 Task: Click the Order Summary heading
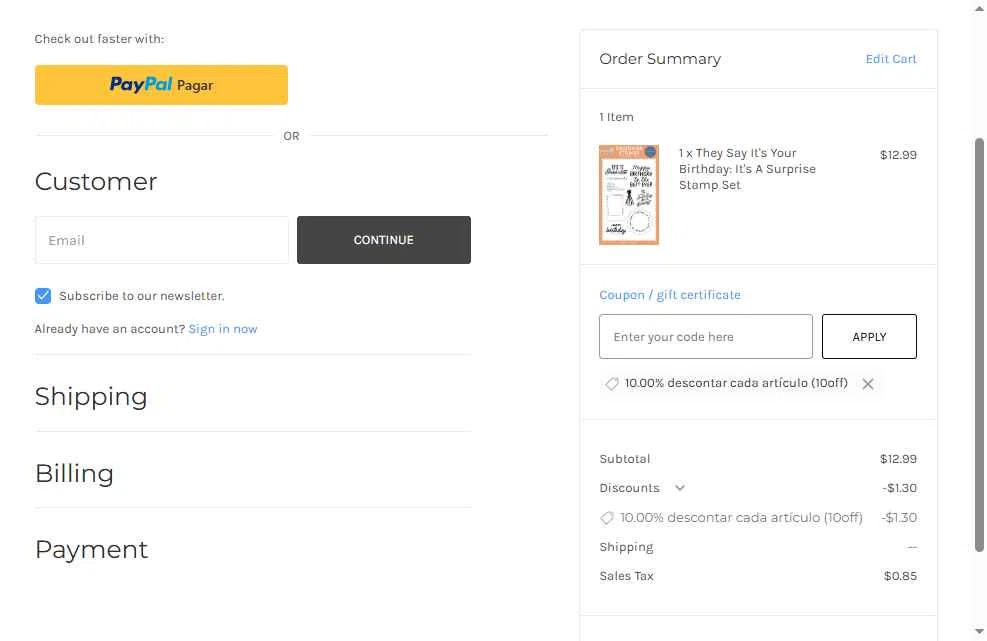click(660, 59)
